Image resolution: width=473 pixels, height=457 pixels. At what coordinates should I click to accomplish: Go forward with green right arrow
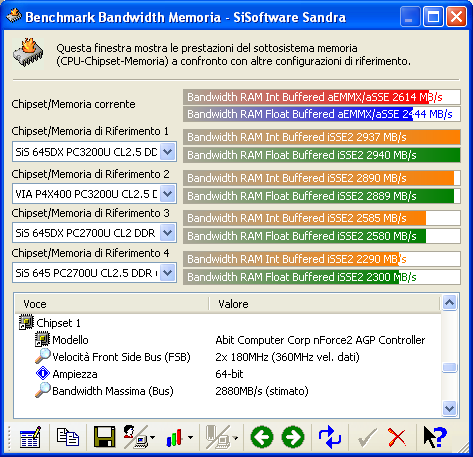tap(293, 437)
